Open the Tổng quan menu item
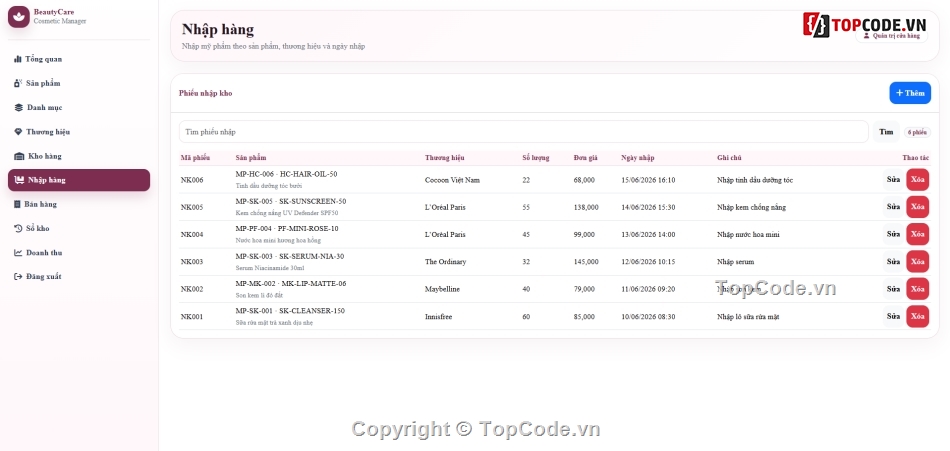 point(79,59)
